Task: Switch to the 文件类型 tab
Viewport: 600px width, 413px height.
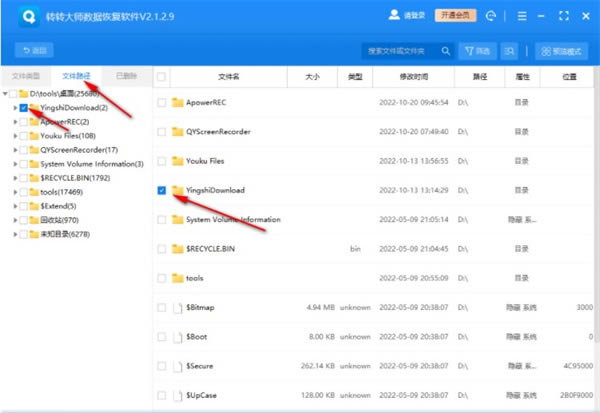Action: (x=26, y=76)
